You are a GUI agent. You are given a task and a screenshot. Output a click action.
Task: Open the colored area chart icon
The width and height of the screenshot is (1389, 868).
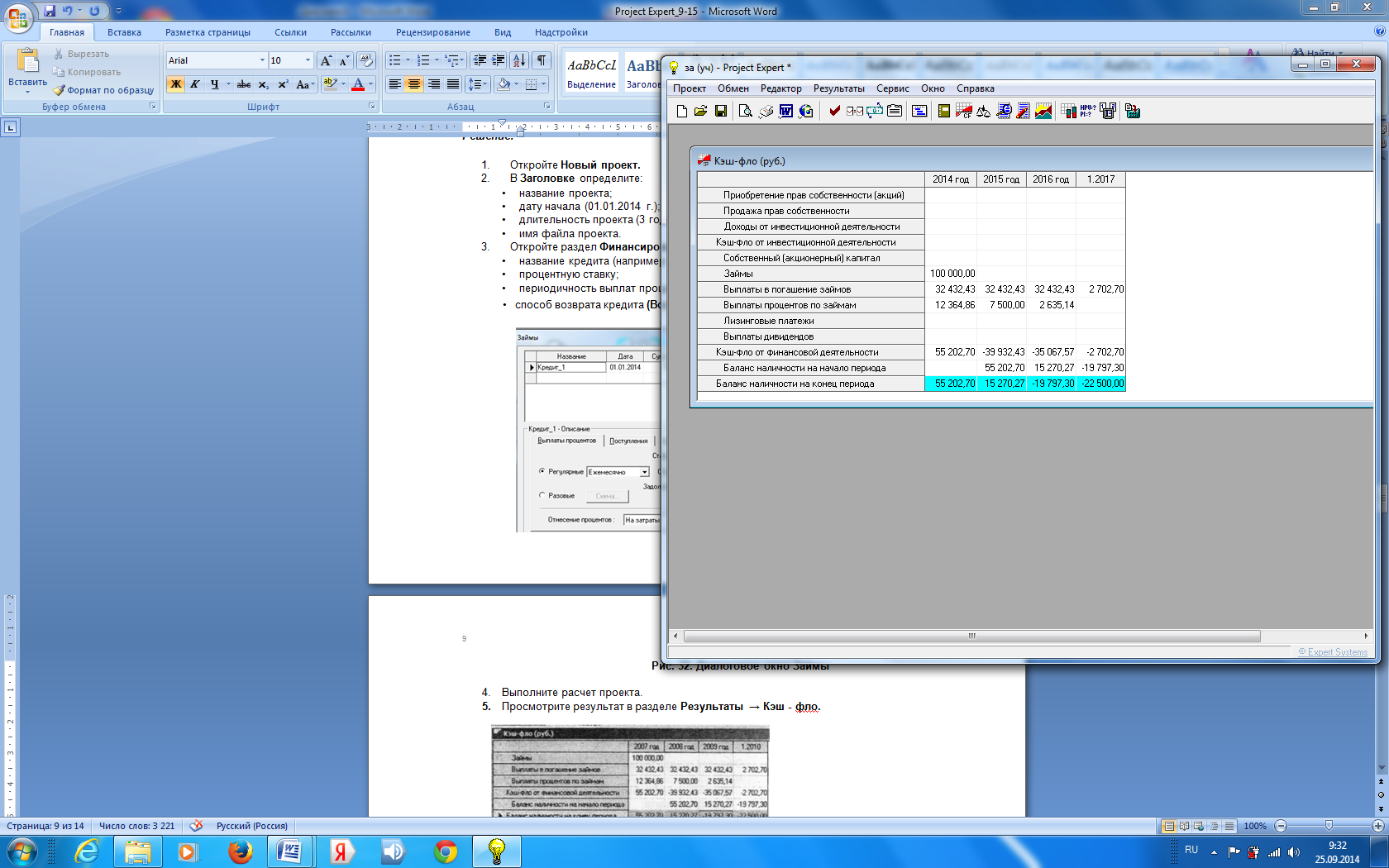(1043, 111)
